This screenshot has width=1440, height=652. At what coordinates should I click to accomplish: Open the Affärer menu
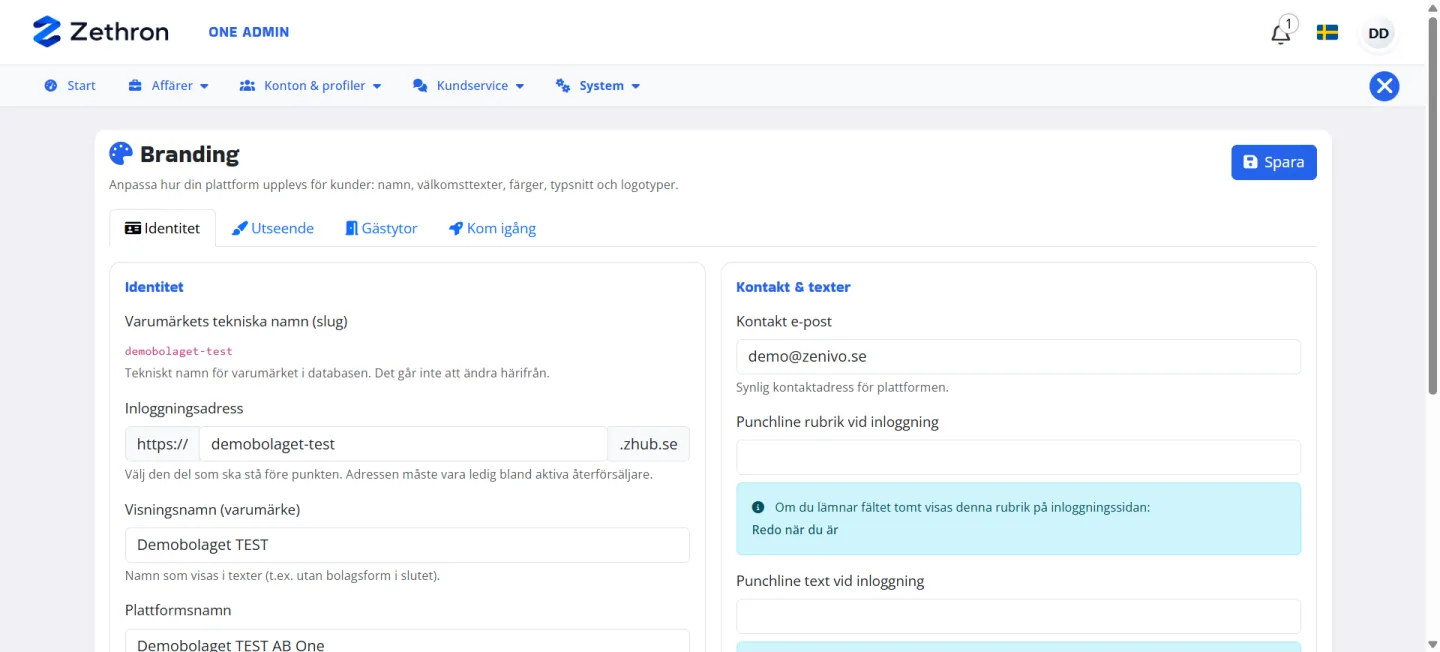tap(169, 86)
